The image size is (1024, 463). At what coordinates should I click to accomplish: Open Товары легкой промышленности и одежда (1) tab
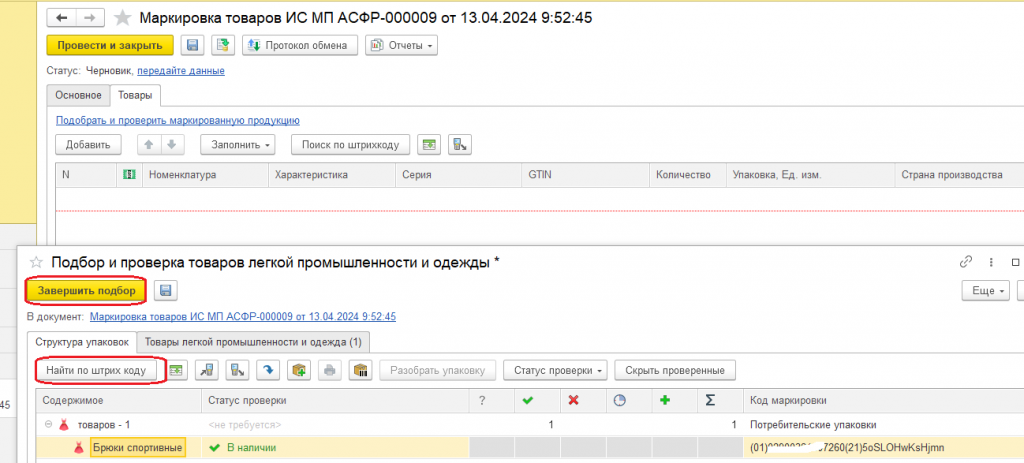(253, 342)
